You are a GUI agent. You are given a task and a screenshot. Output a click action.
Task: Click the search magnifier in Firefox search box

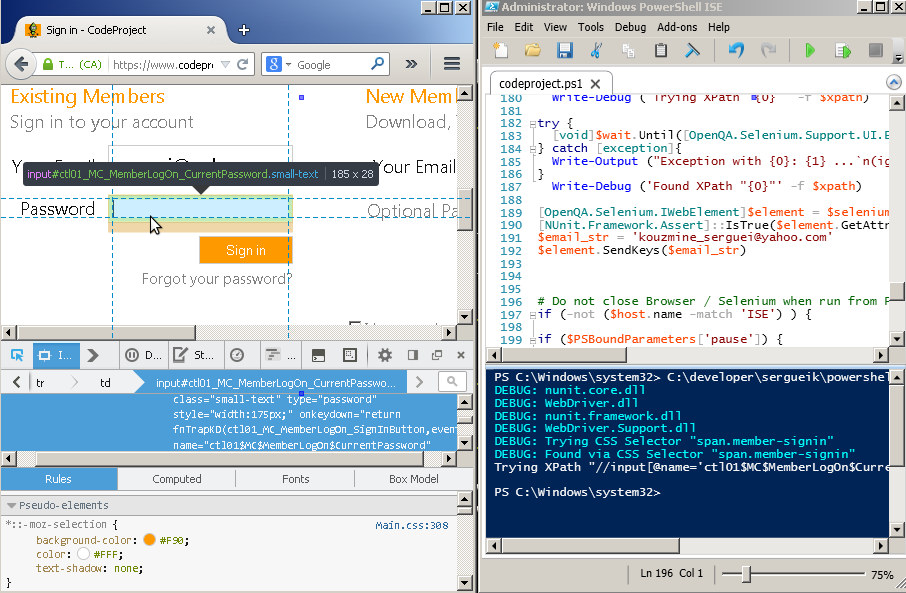pos(377,64)
